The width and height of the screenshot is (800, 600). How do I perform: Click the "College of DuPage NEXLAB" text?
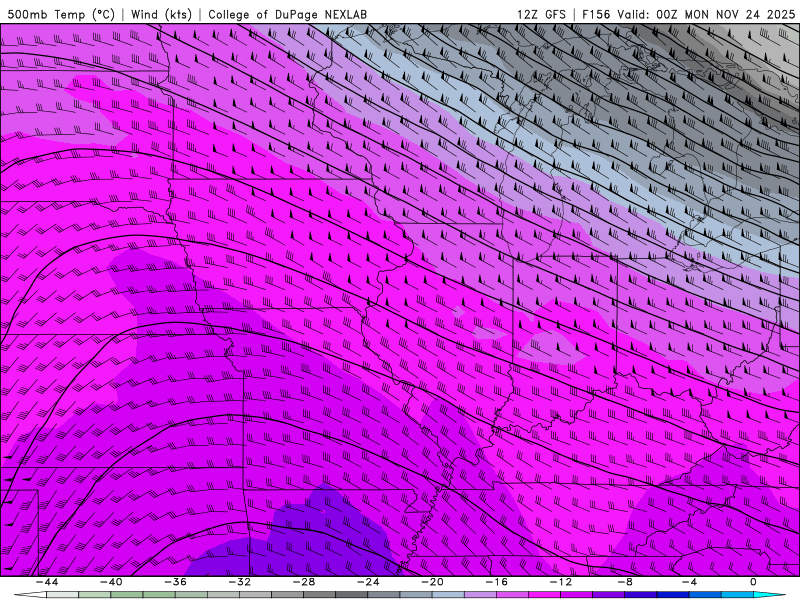287,14
